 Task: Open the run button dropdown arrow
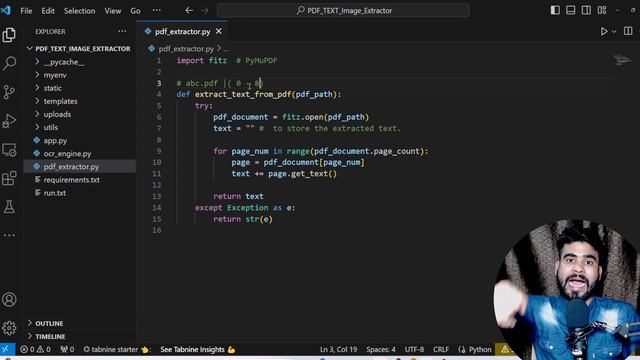tap(613, 31)
